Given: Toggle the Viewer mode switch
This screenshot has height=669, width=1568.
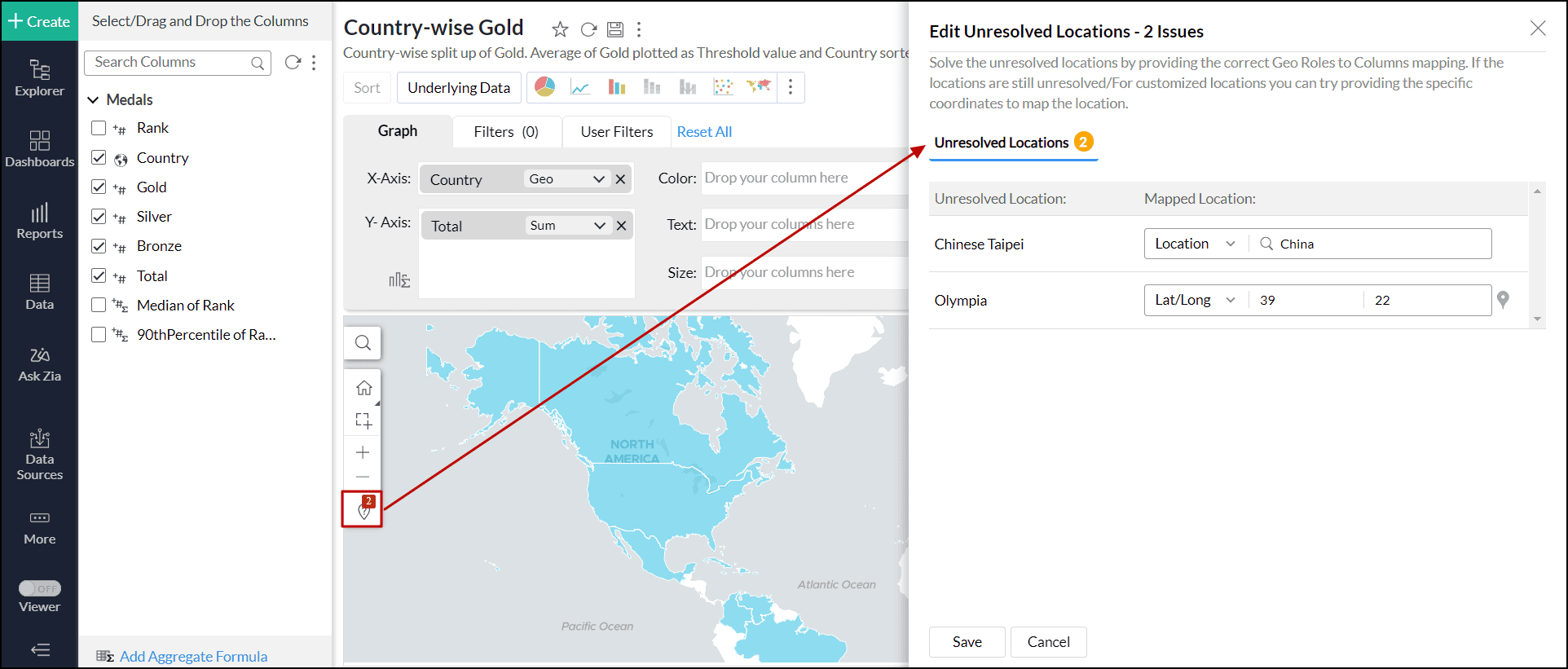Looking at the screenshot, I should click(40, 588).
